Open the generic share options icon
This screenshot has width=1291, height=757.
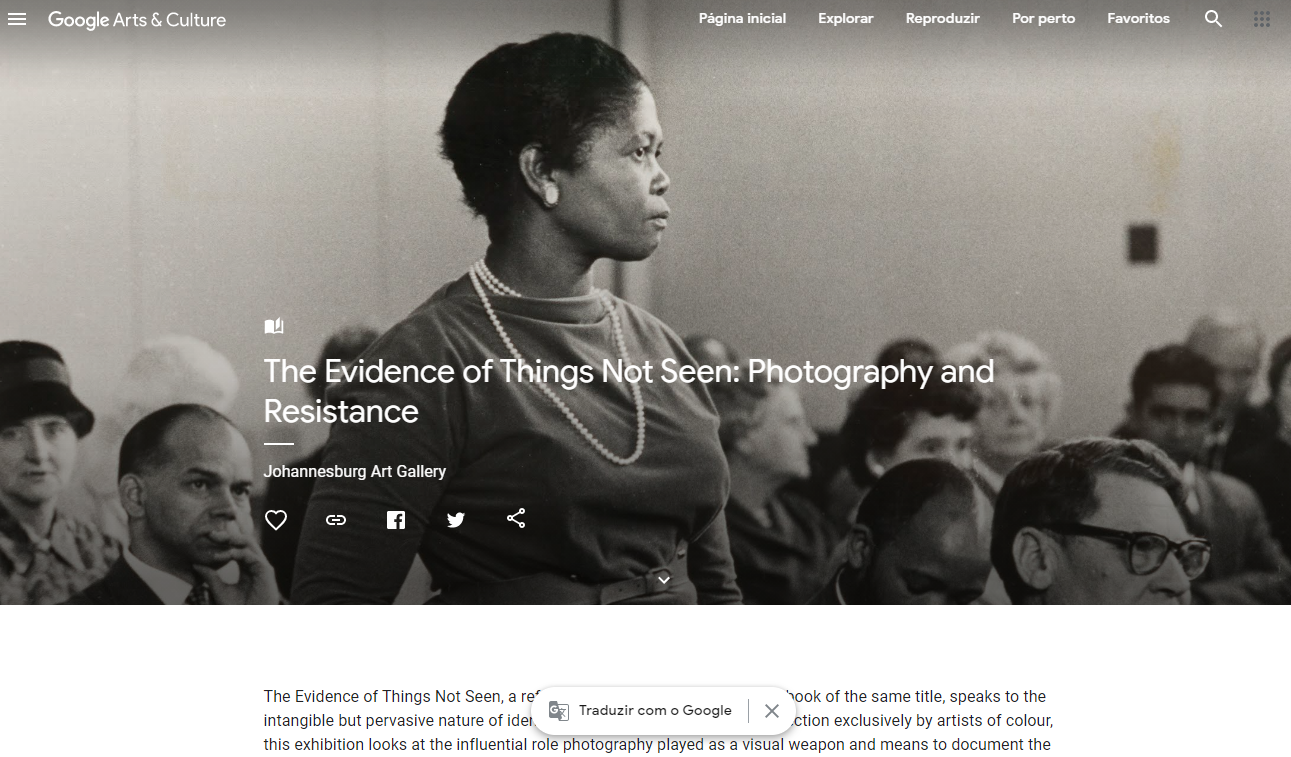coord(516,519)
